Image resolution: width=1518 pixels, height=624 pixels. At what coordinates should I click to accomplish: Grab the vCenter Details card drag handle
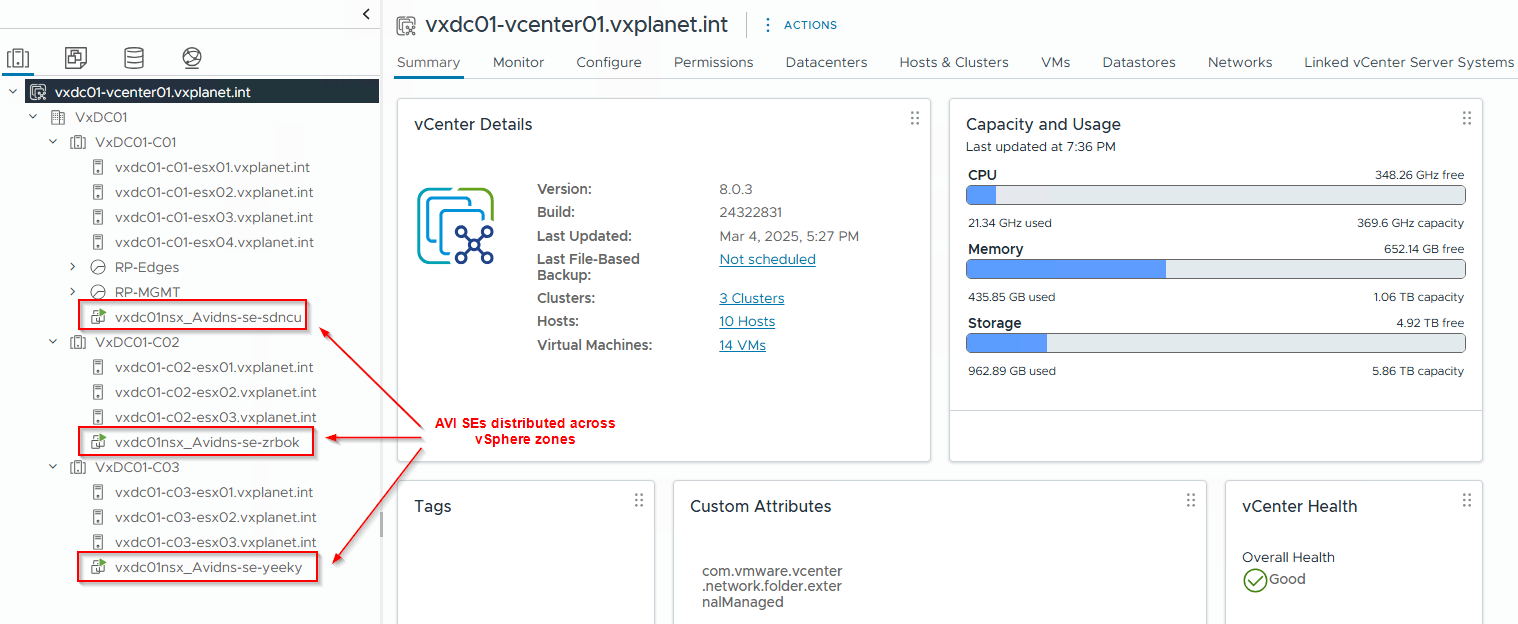(914, 118)
